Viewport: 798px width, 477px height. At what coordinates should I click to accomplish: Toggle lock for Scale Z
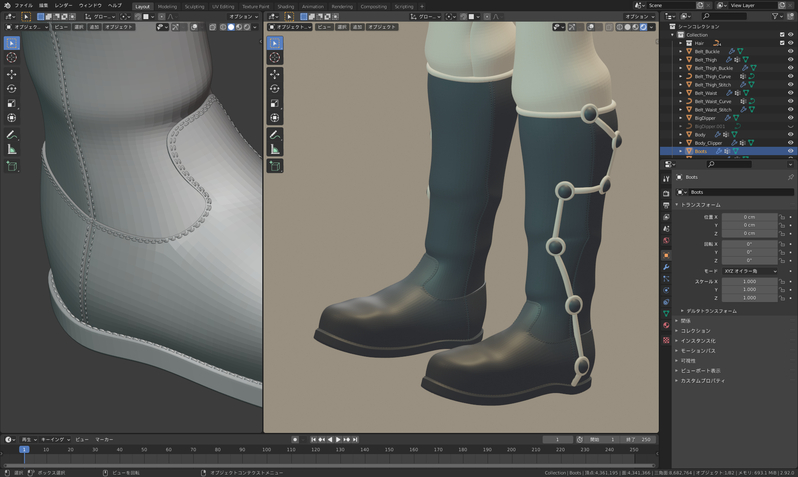click(x=782, y=298)
